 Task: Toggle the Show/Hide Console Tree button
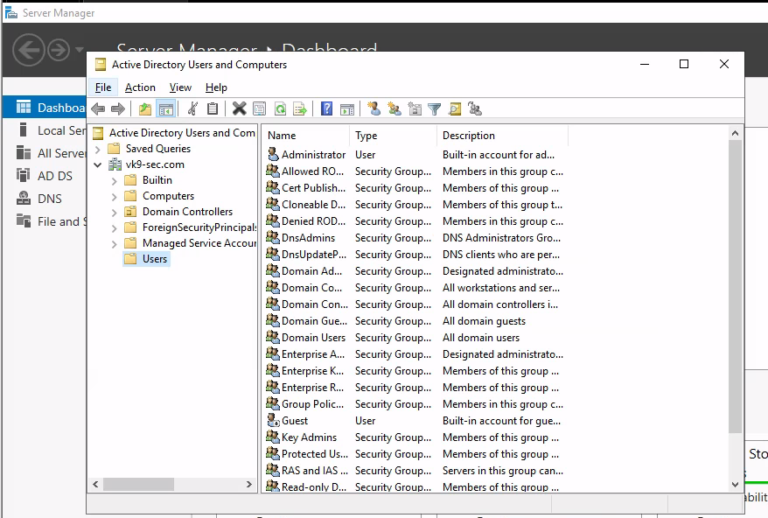coord(166,109)
